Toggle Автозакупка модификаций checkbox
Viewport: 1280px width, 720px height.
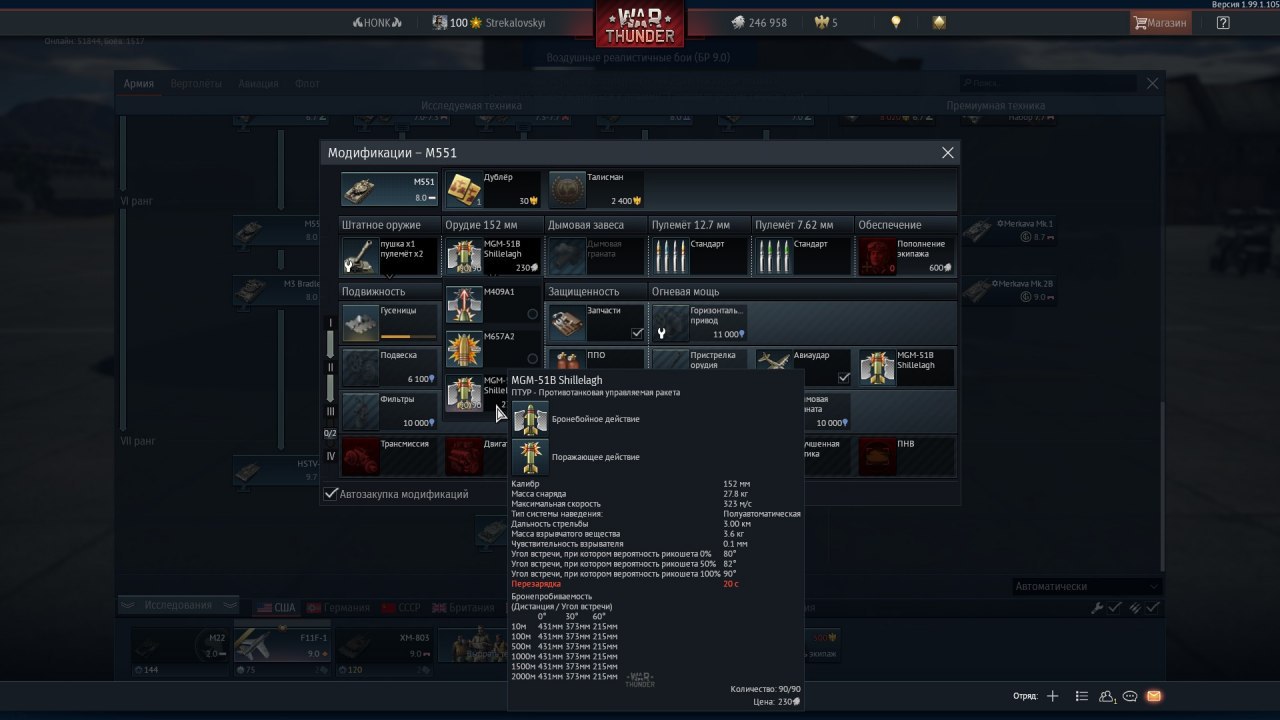332,494
